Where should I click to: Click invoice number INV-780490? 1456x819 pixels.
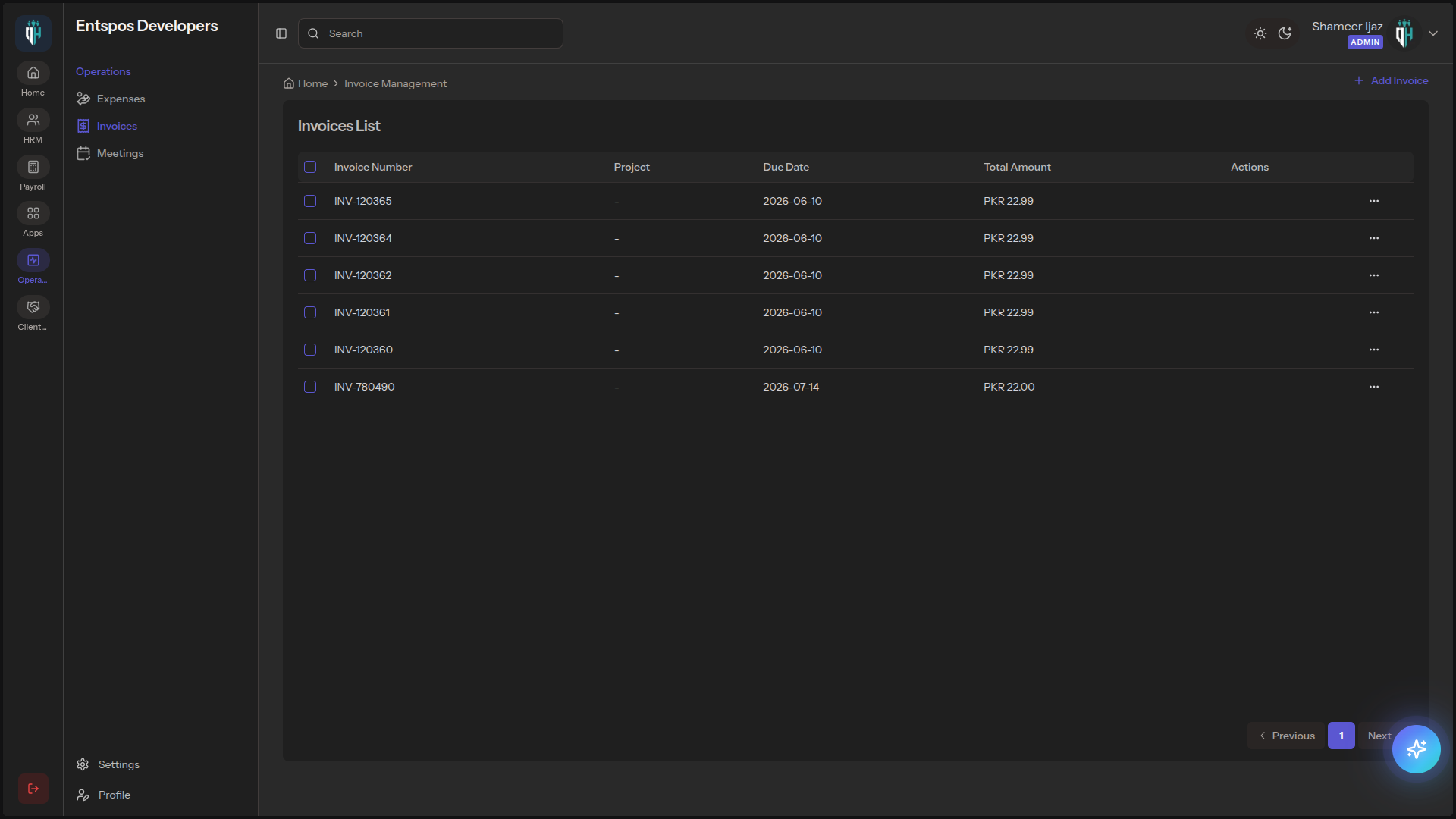365,387
